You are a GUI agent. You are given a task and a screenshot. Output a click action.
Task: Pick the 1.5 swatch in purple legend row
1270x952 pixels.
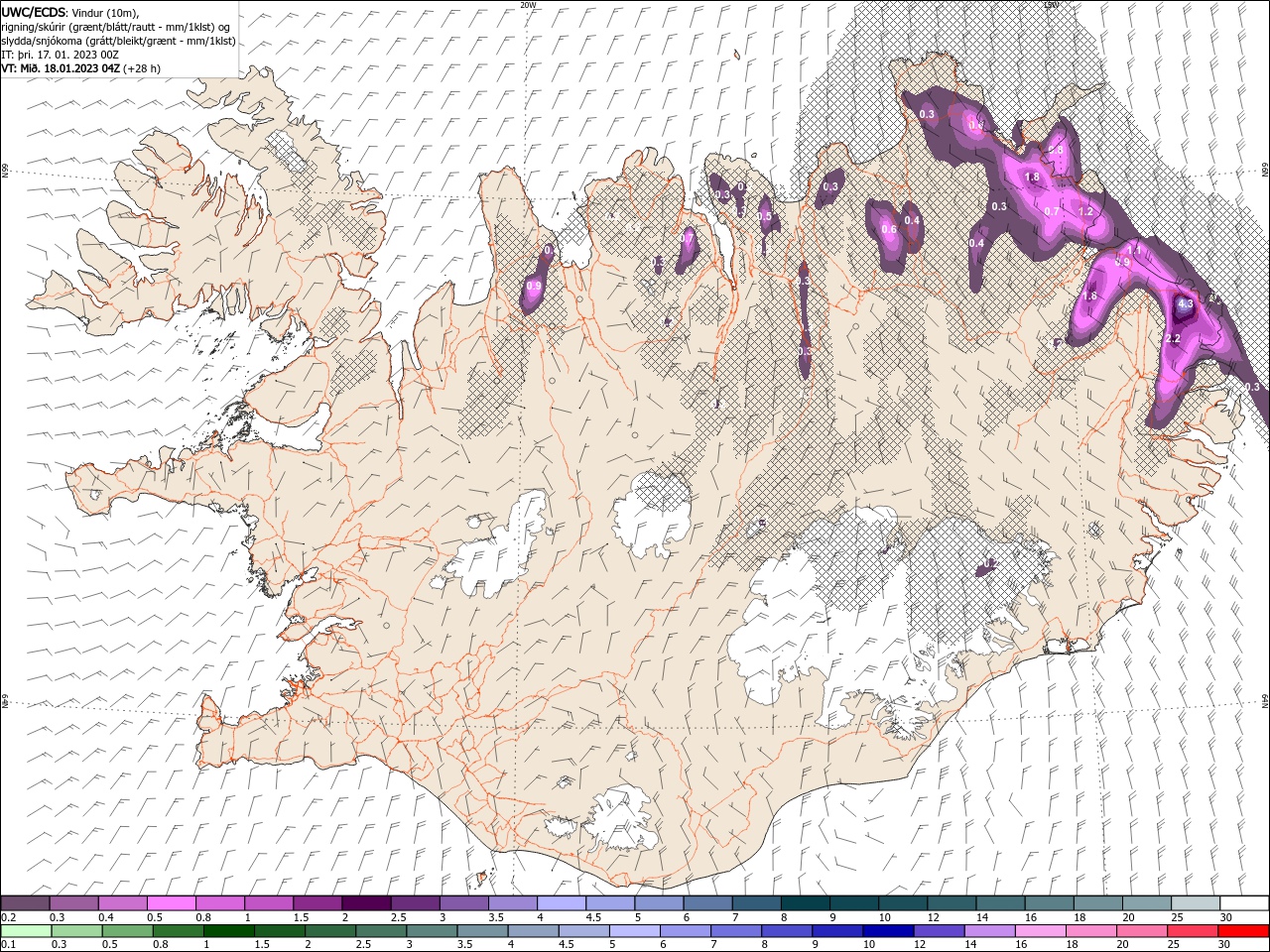(317, 903)
